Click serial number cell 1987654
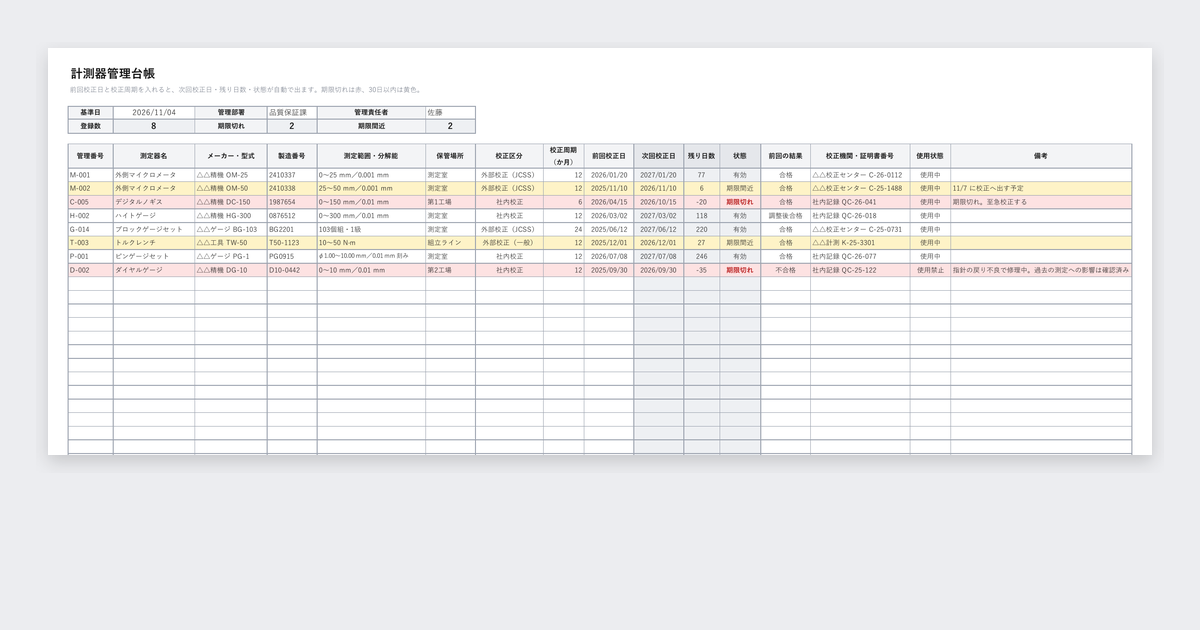The image size is (1200, 630). pyautogui.click(x=292, y=202)
